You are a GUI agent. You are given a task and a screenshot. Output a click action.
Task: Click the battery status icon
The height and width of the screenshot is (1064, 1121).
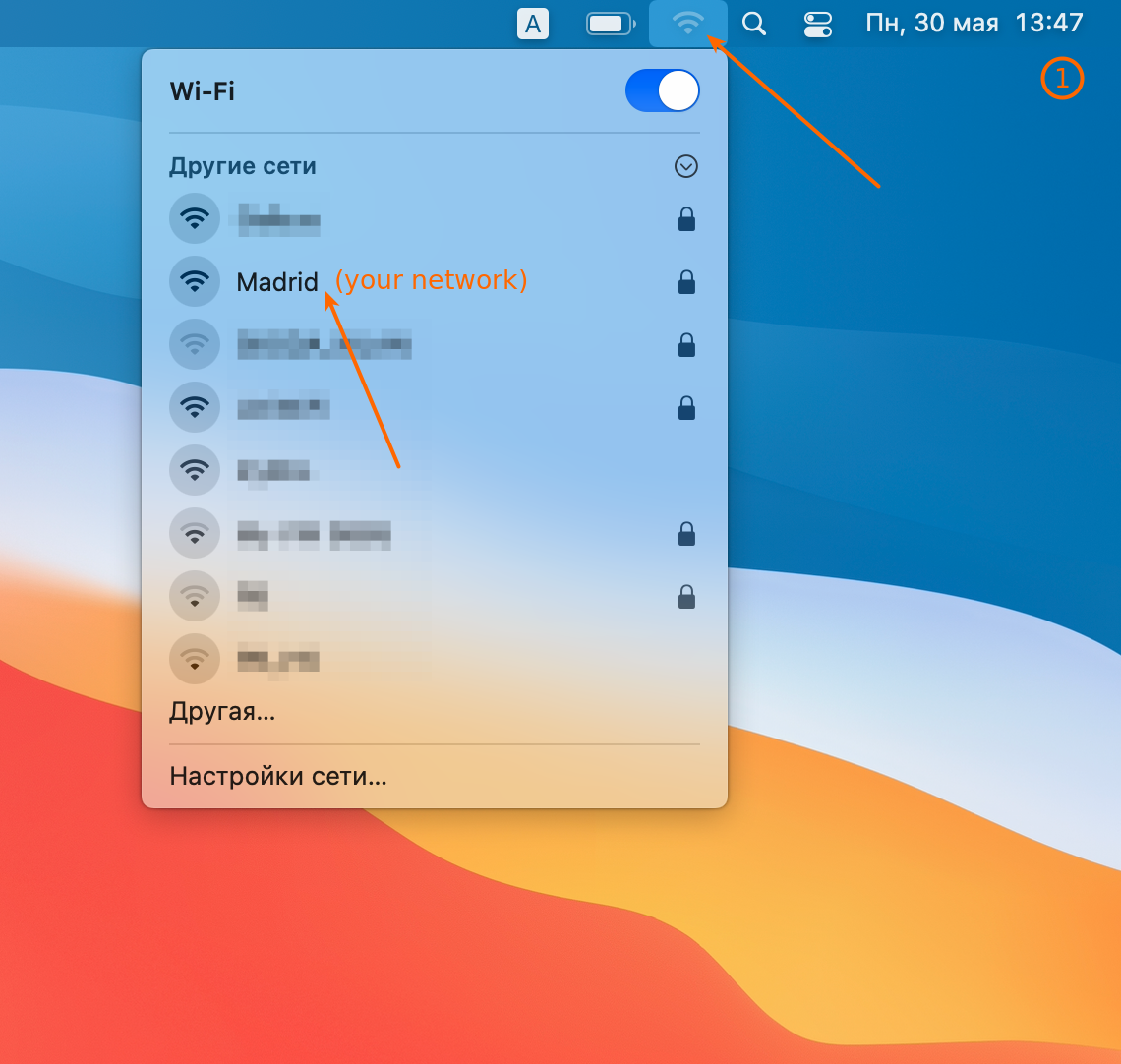point(610,24)
